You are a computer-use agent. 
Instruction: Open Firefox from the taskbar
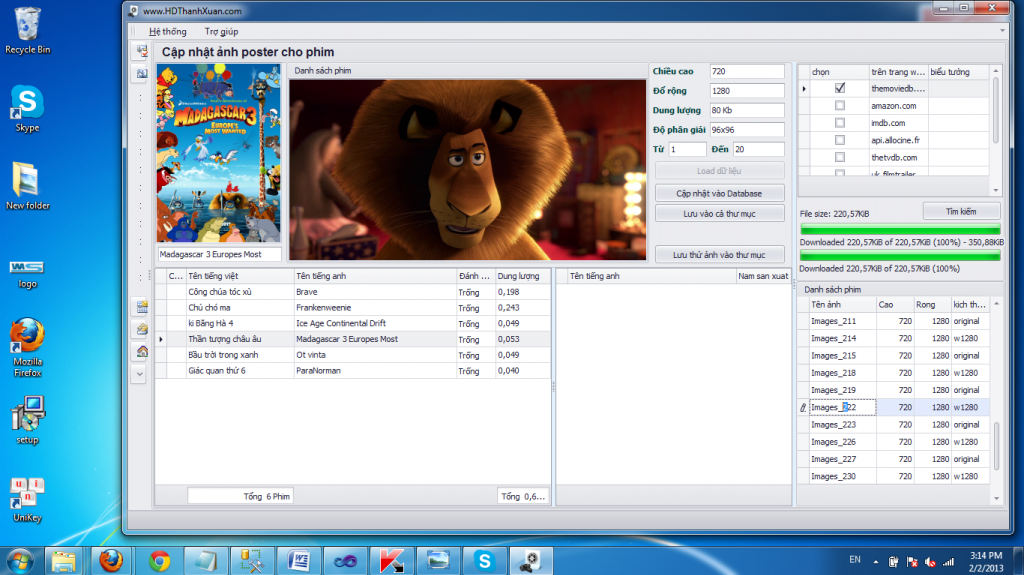[111, 561]
